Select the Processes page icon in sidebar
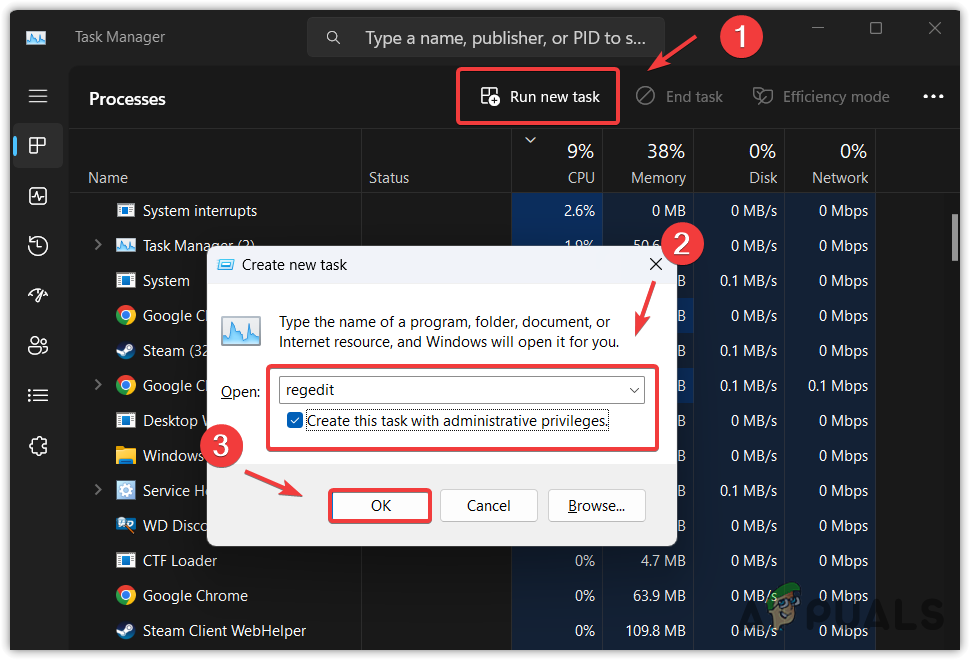The height and width of the screenshot is (660, 970). tap(38, 145)
